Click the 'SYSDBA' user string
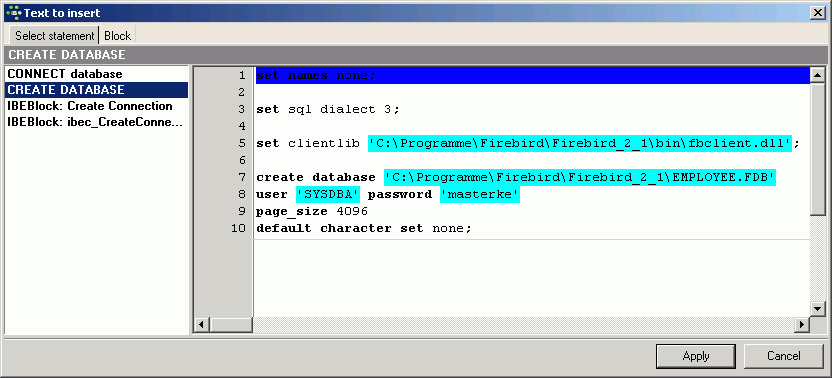 pyautogui.click(x=328, y=194)
